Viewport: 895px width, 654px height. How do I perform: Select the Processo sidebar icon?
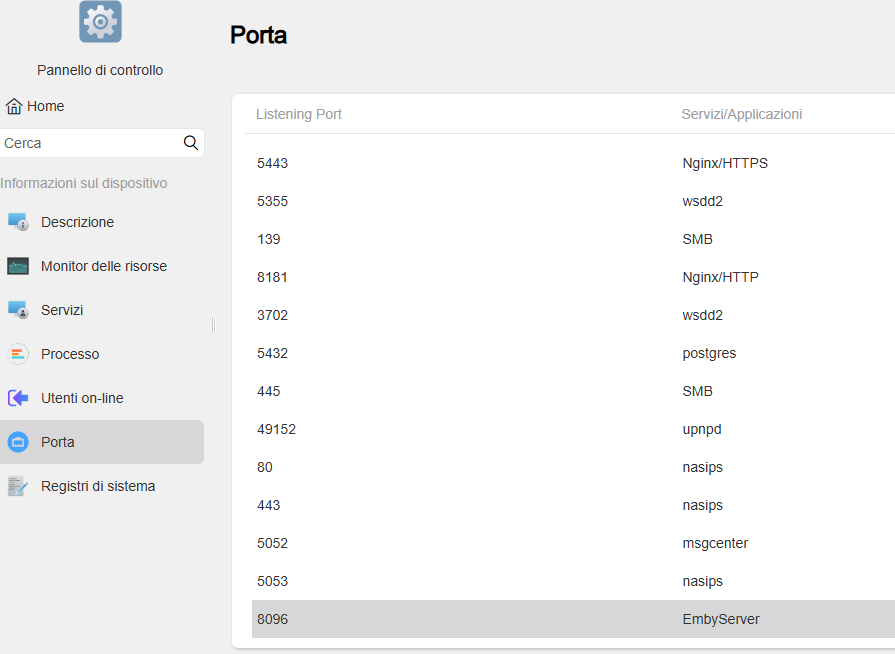tap(18, 354)
